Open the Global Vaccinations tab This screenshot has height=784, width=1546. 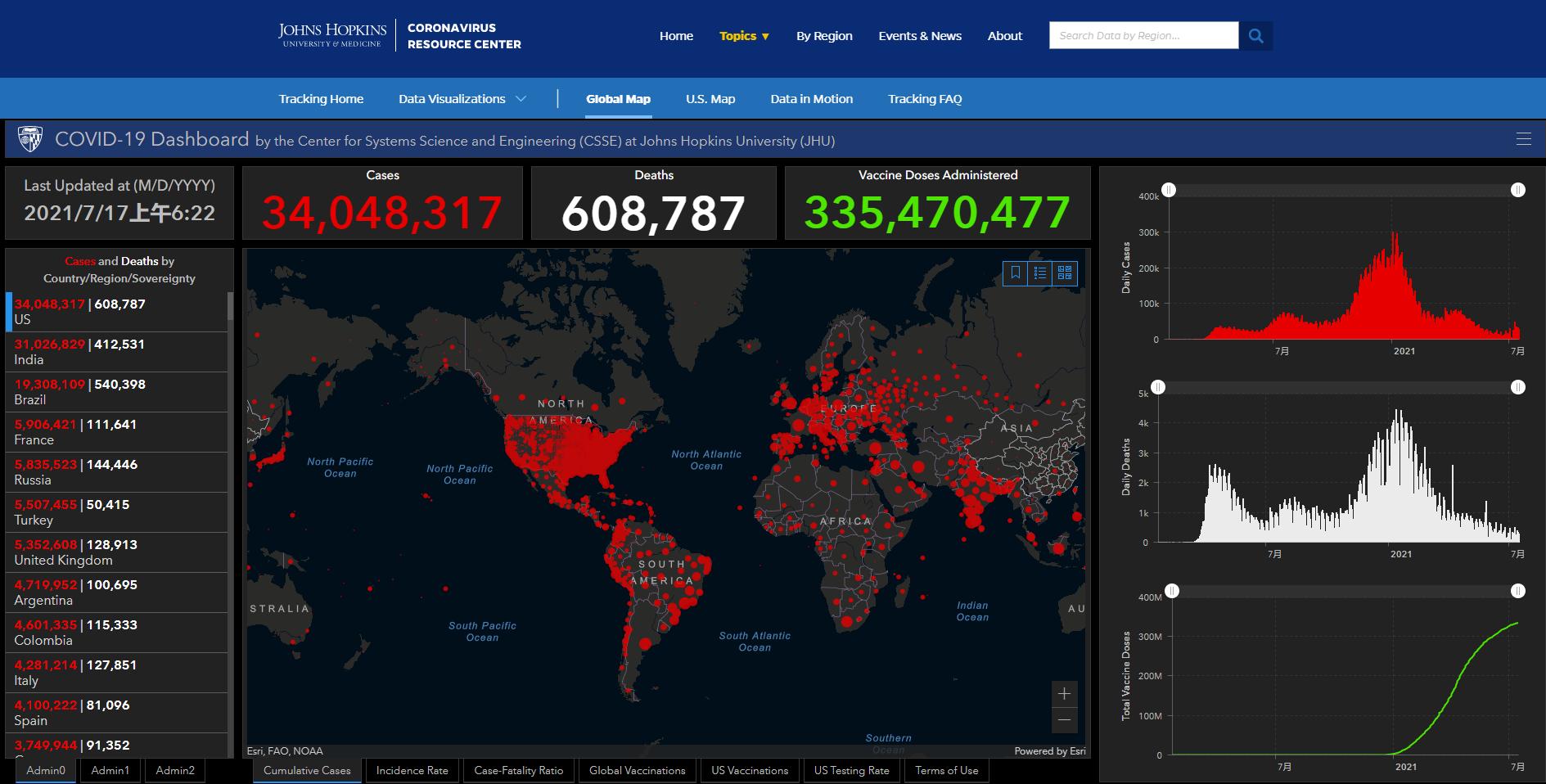pyautogui.click(x=638, y=771)
